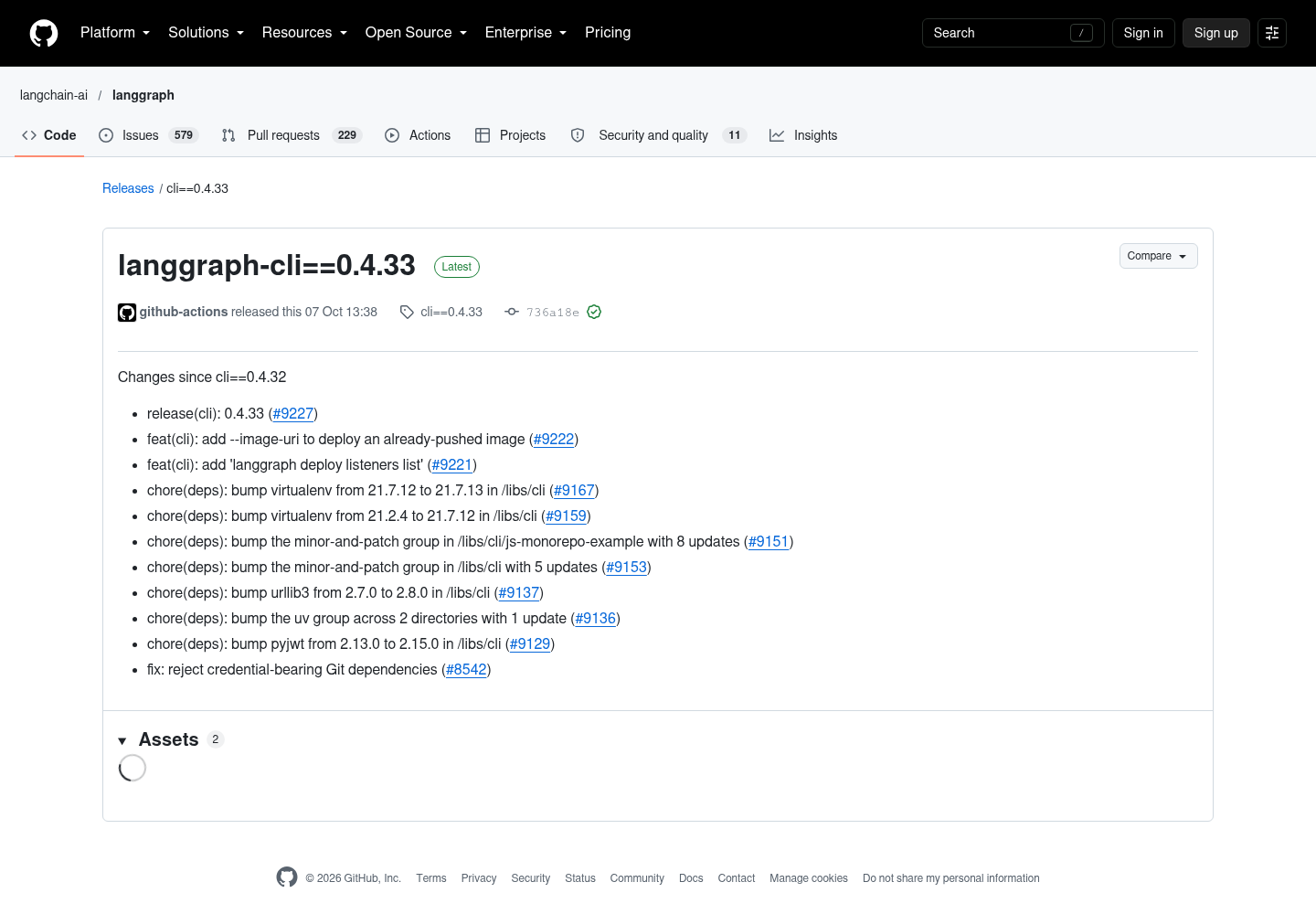This screenshot has height=914, width=1316.
Task: Open the Actions tab
Action: pos(418,135)
